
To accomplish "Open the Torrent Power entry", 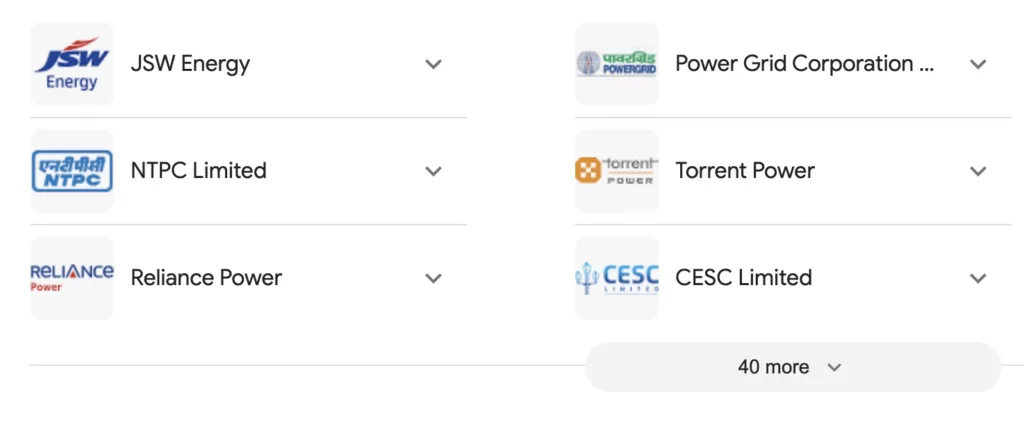I will tap(745, 171).
